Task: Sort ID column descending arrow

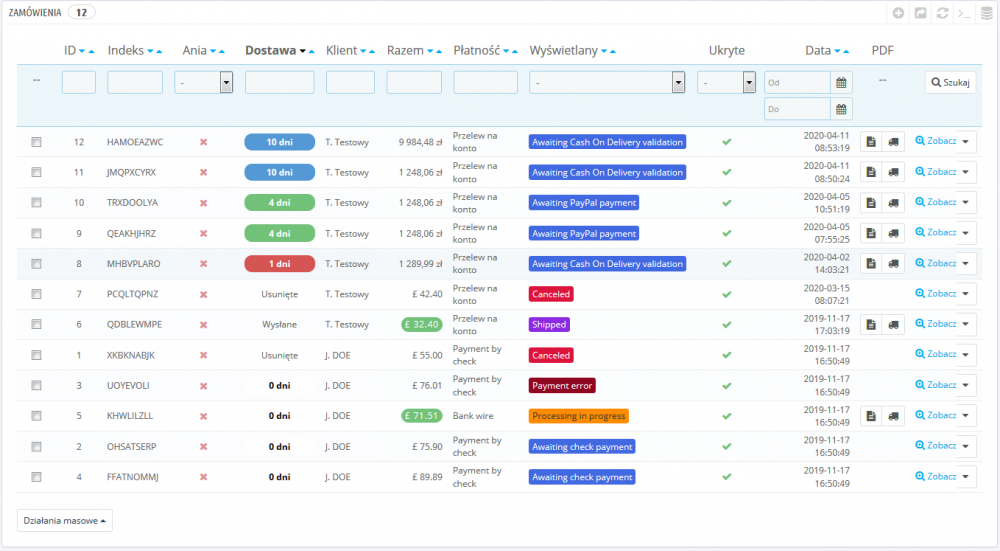Action: [82, 51]
